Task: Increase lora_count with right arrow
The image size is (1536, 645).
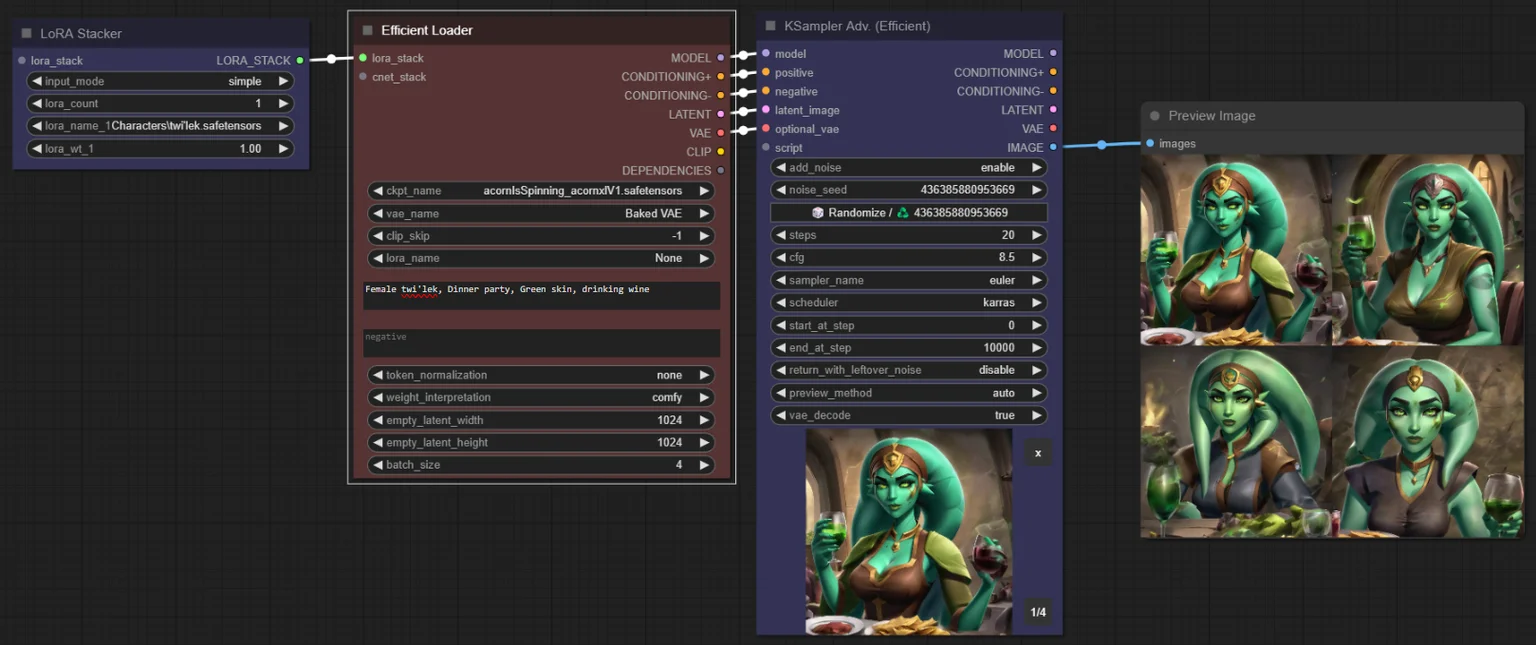Action: (x=283, y=103)
